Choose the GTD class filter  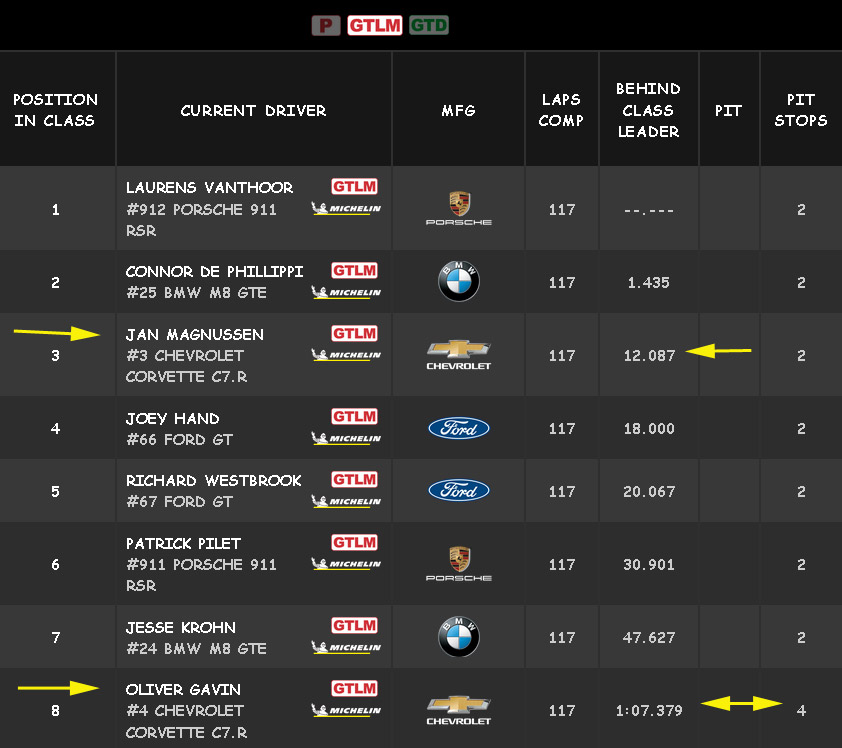tap(428, 25)
